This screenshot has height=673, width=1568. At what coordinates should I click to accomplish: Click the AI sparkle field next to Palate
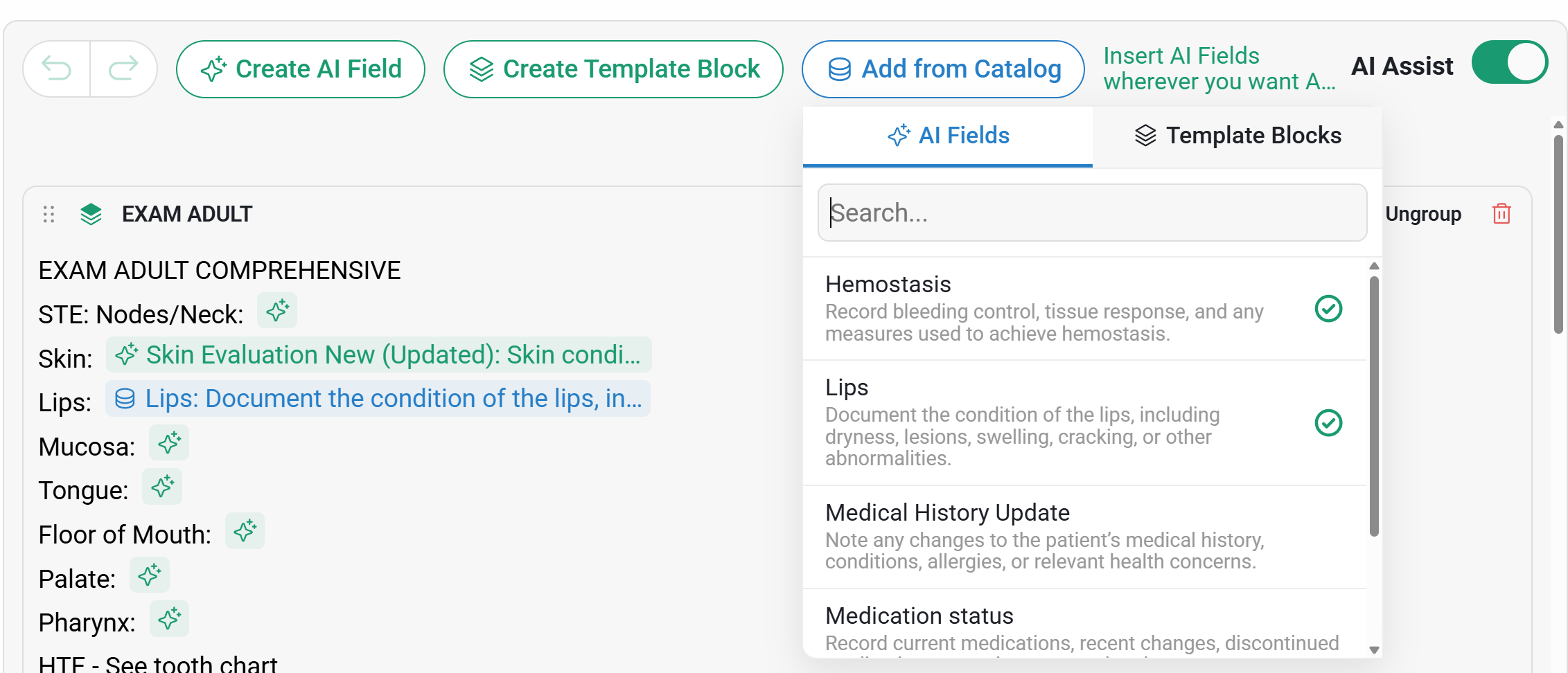click(x=150, y=575)
